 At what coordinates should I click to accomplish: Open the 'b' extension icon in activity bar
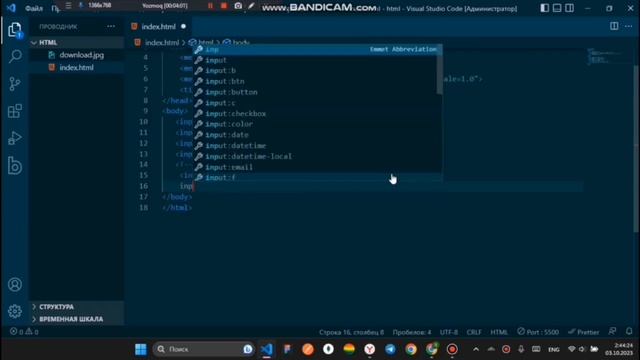[15, 166]
